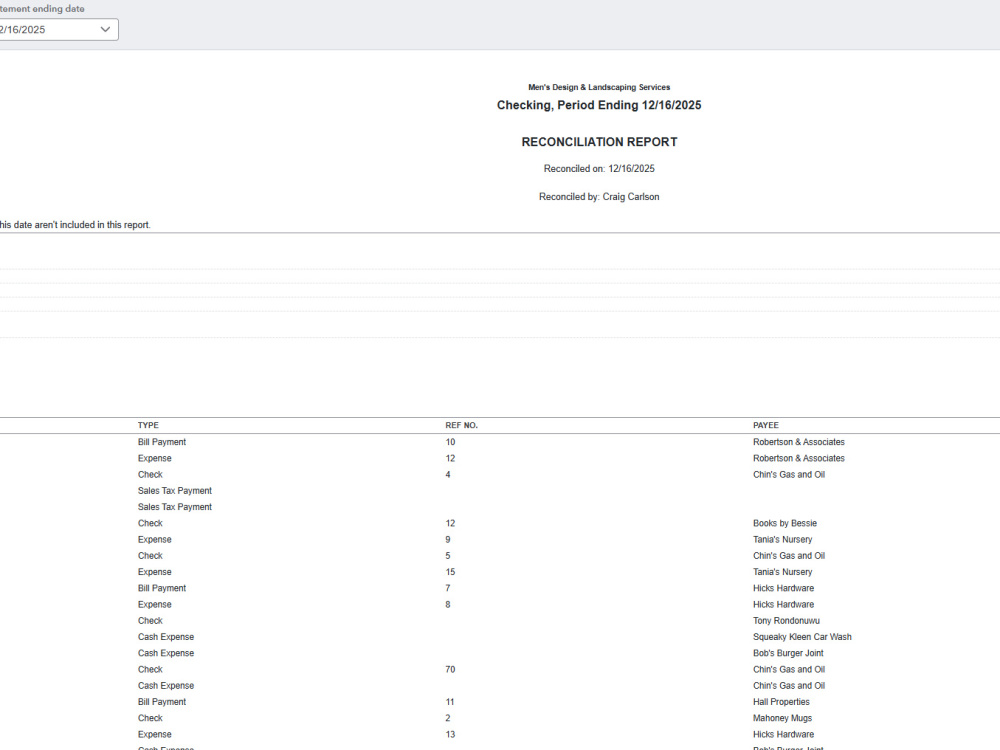The height and width of the screenshot is (750, 1000).
Task: Select Hicks Hardware payee in Bill Payment 7 row
Action: [783, 588]
